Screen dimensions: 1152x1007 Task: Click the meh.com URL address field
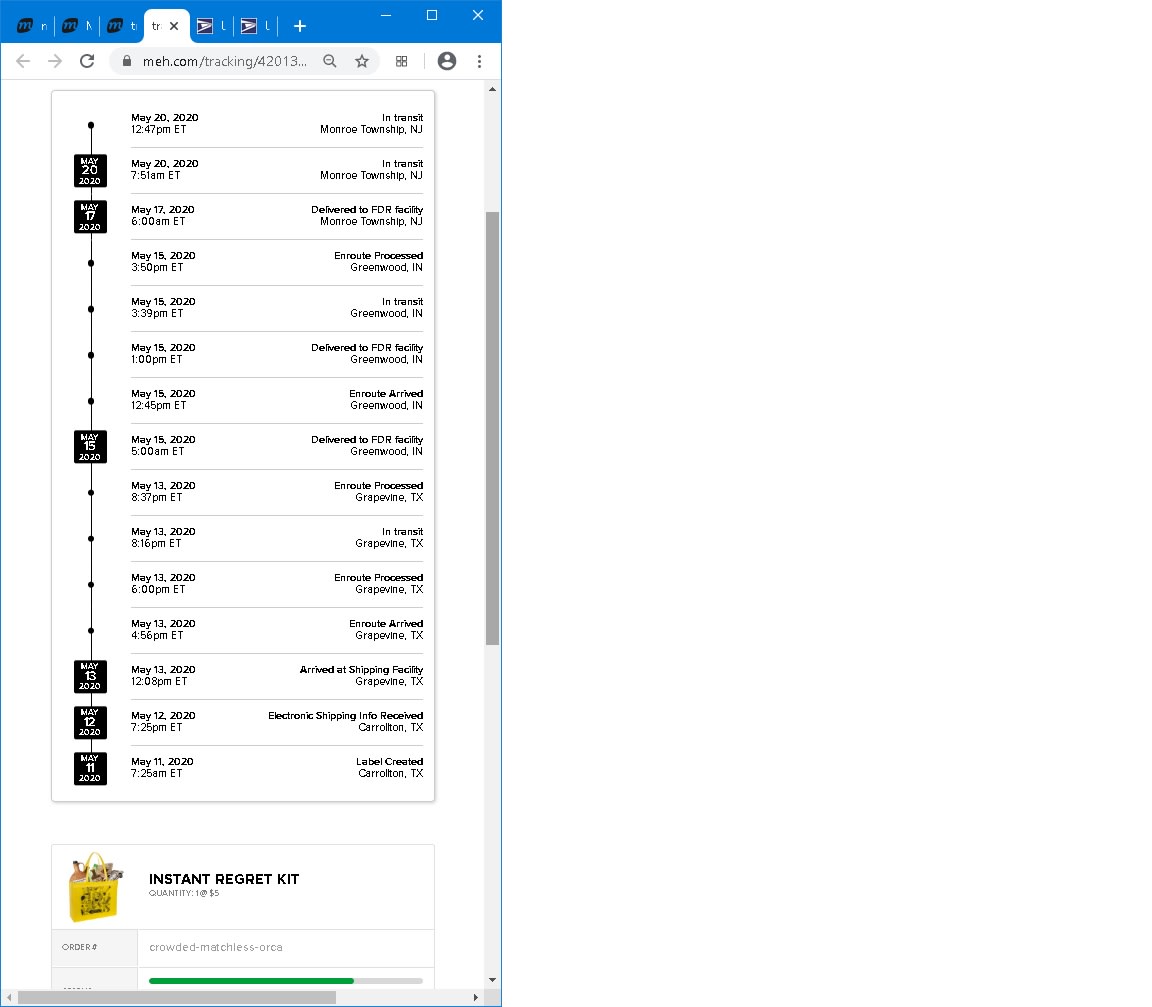pyautogui.click(x=225, y=61)
